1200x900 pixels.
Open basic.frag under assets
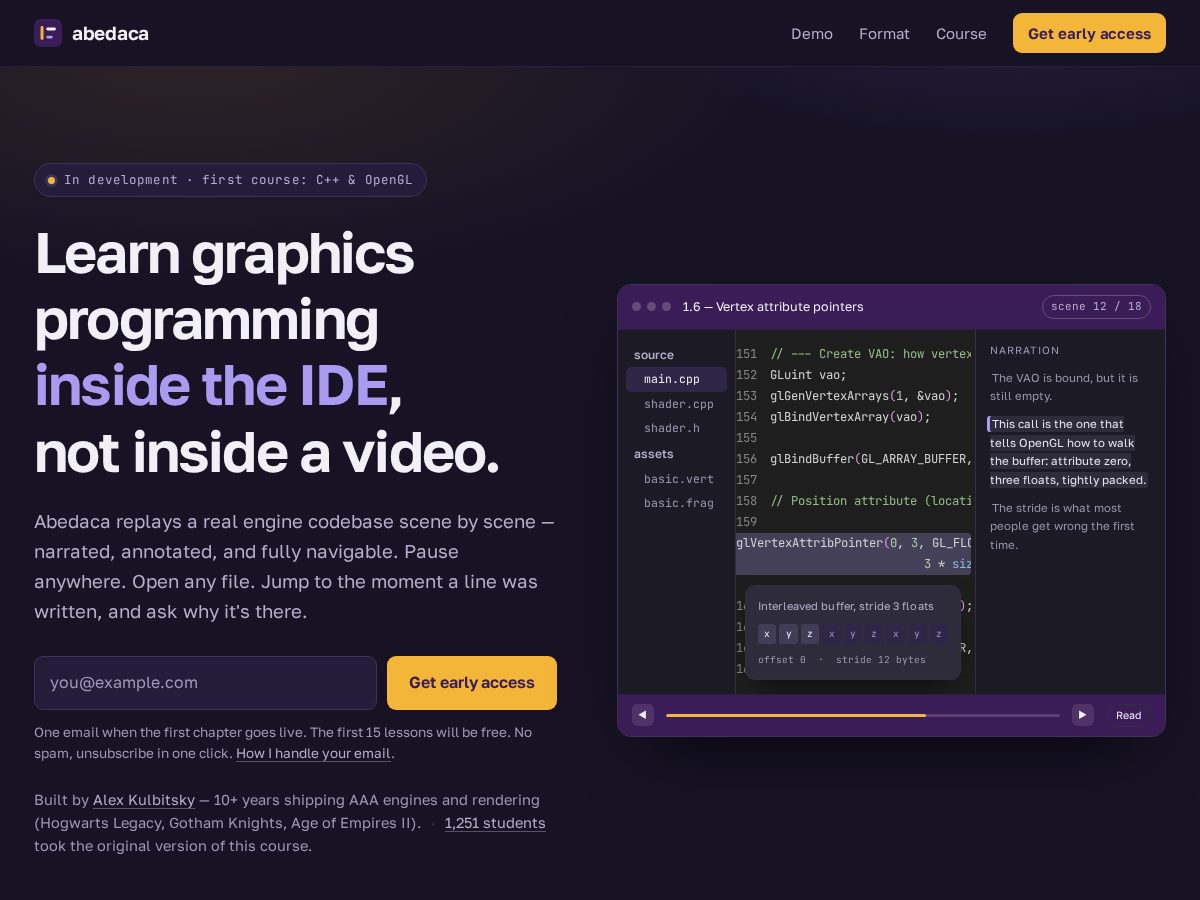pos(676,503)
